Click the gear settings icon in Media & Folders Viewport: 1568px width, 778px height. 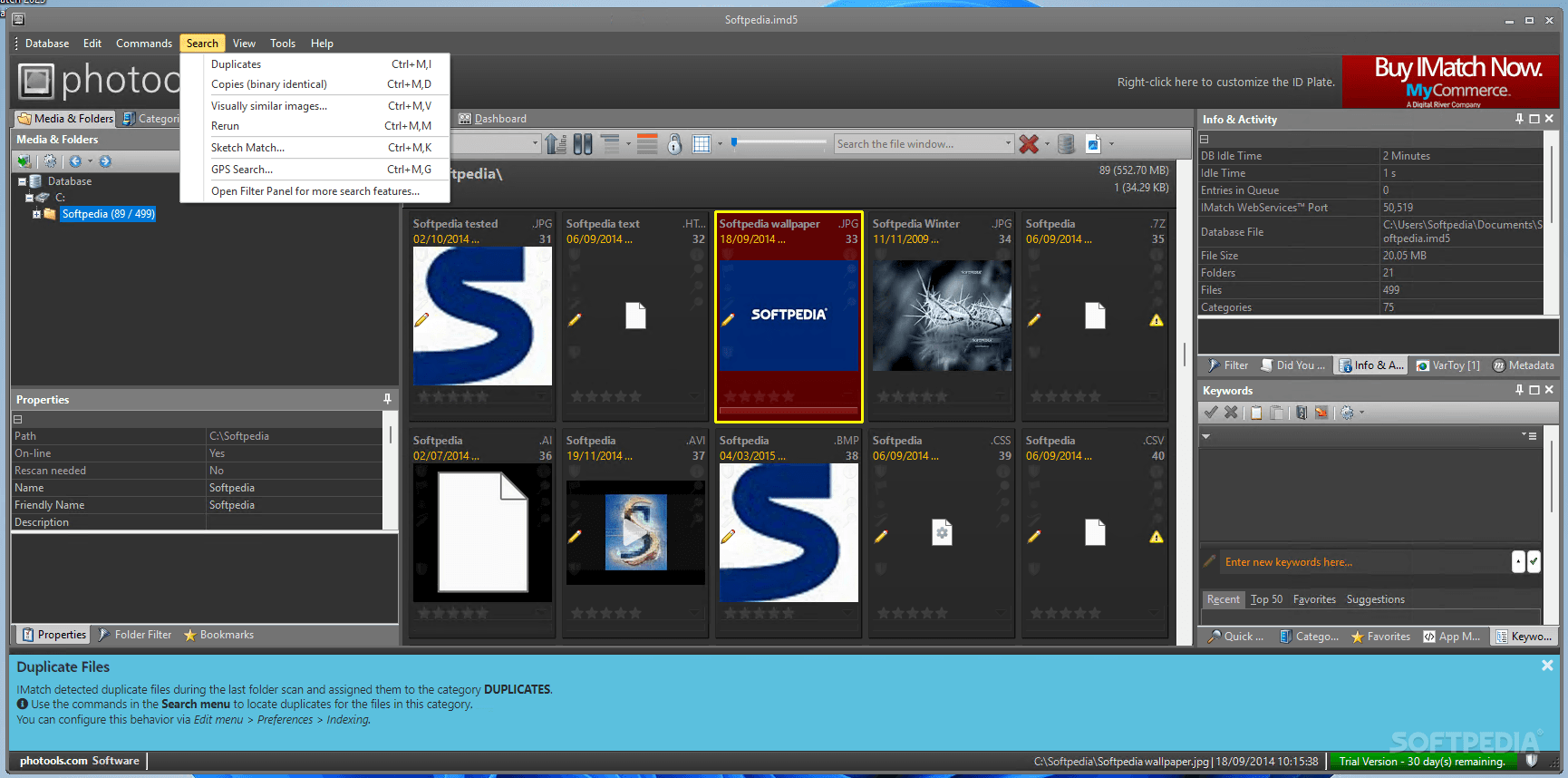[50, 161]
